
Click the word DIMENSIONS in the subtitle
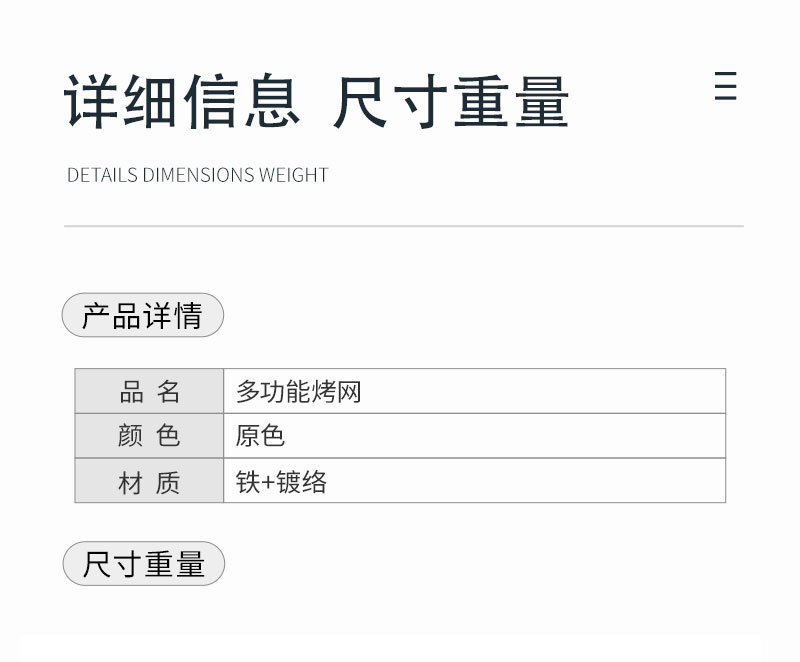199,175
